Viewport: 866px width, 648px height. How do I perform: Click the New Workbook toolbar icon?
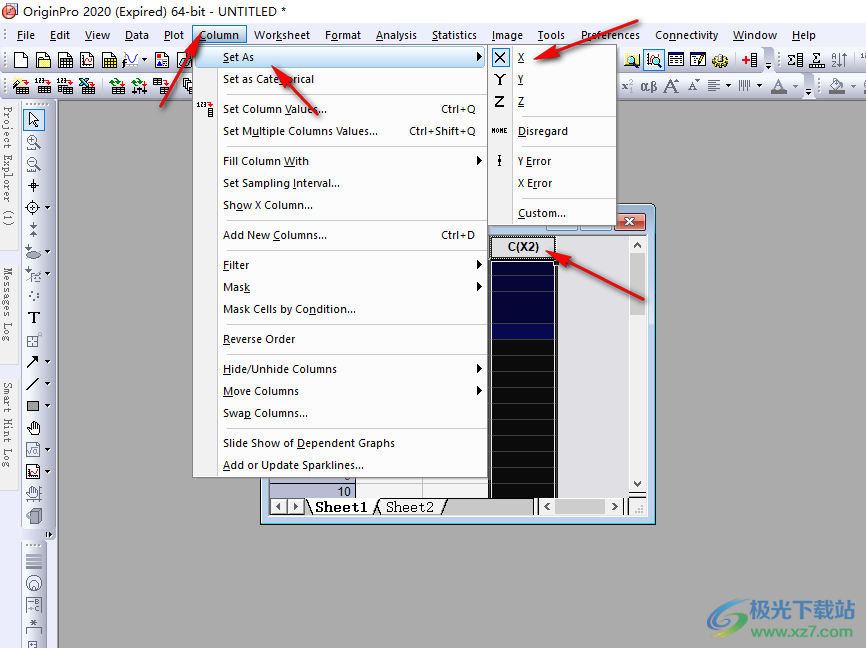click(65, 60)
